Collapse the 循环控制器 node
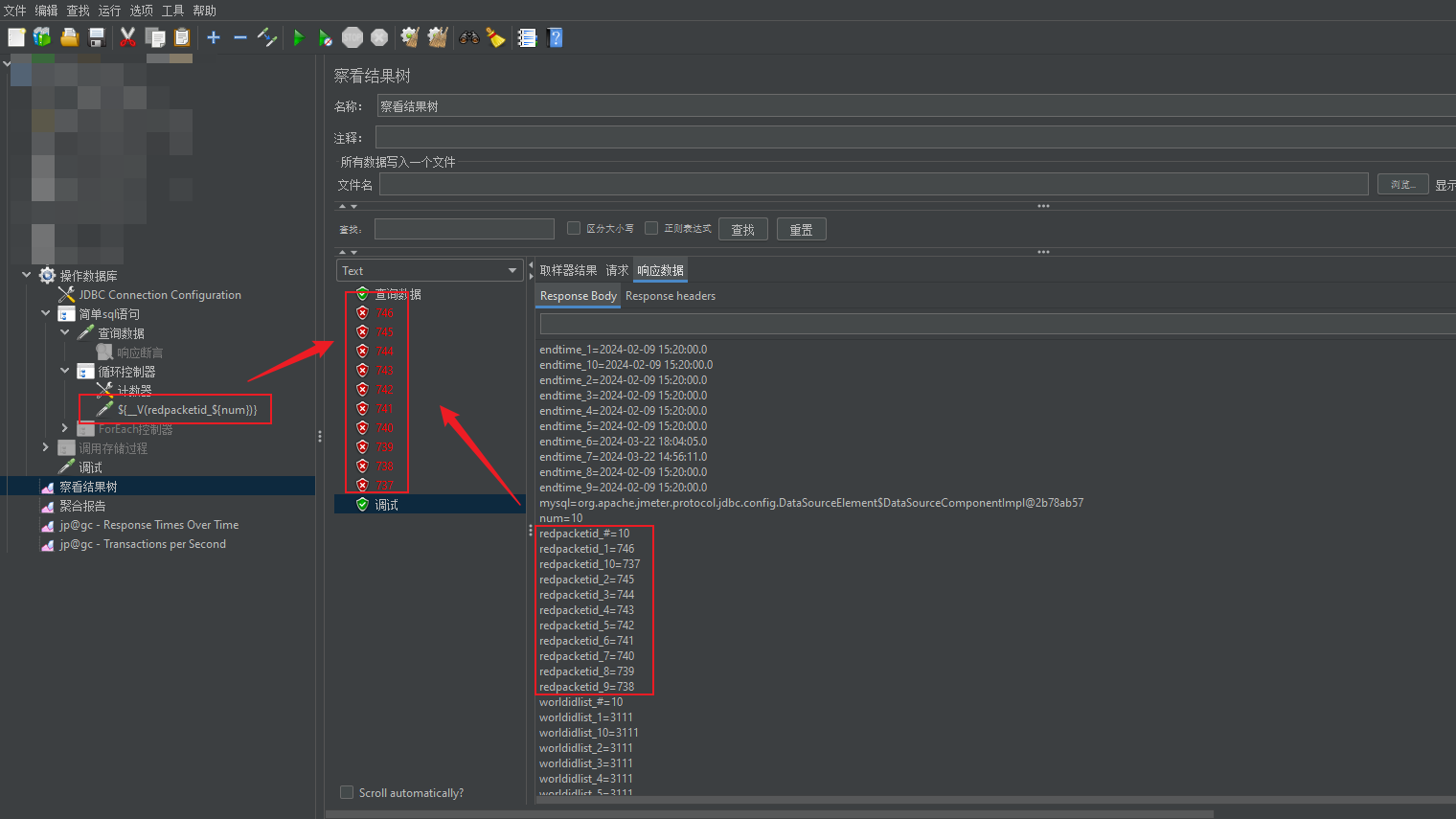The width and height of the screenshot is (1456, 819). point(64,371)
